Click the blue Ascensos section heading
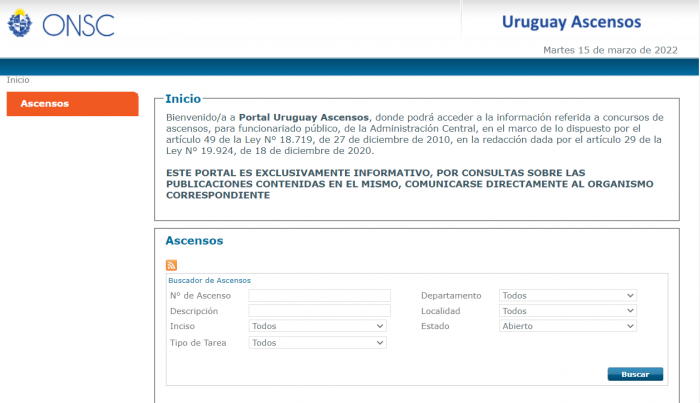Image resolution: width=700 pixels, height=403 pixels. pyautogui.click(x=194, y=241)
